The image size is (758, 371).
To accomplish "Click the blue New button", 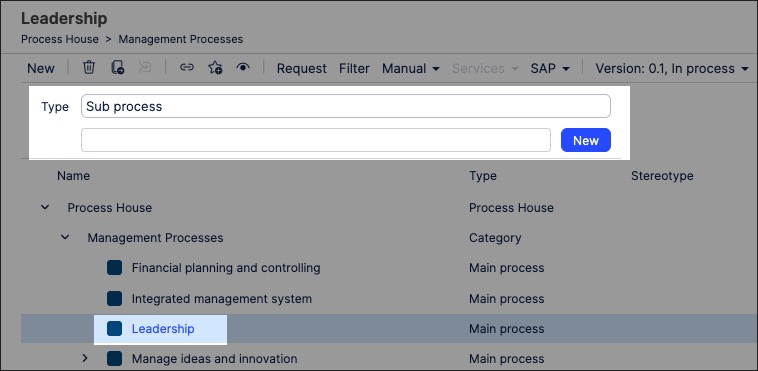I will pos(586,140).
